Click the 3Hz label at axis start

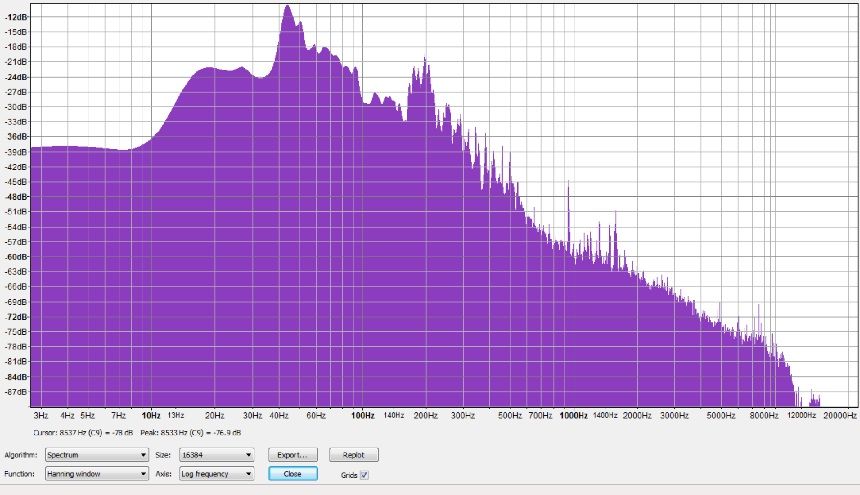(41, 414)
